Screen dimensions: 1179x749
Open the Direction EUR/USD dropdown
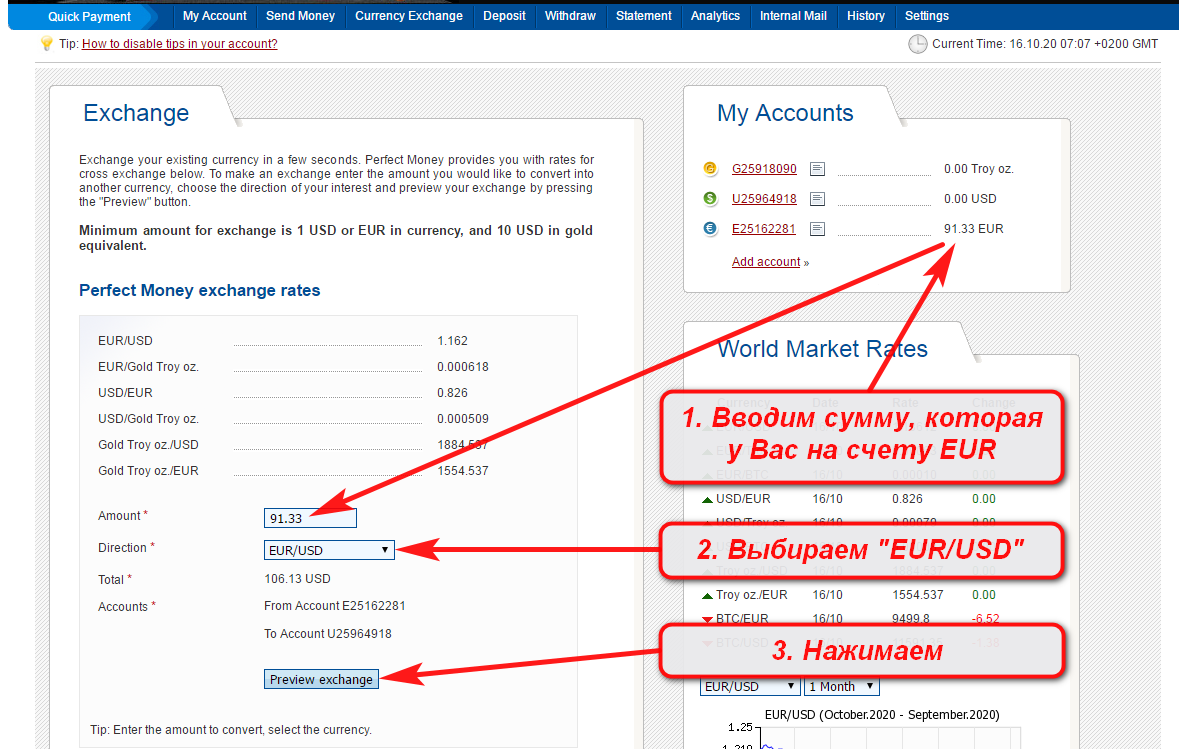click(329, 550)
